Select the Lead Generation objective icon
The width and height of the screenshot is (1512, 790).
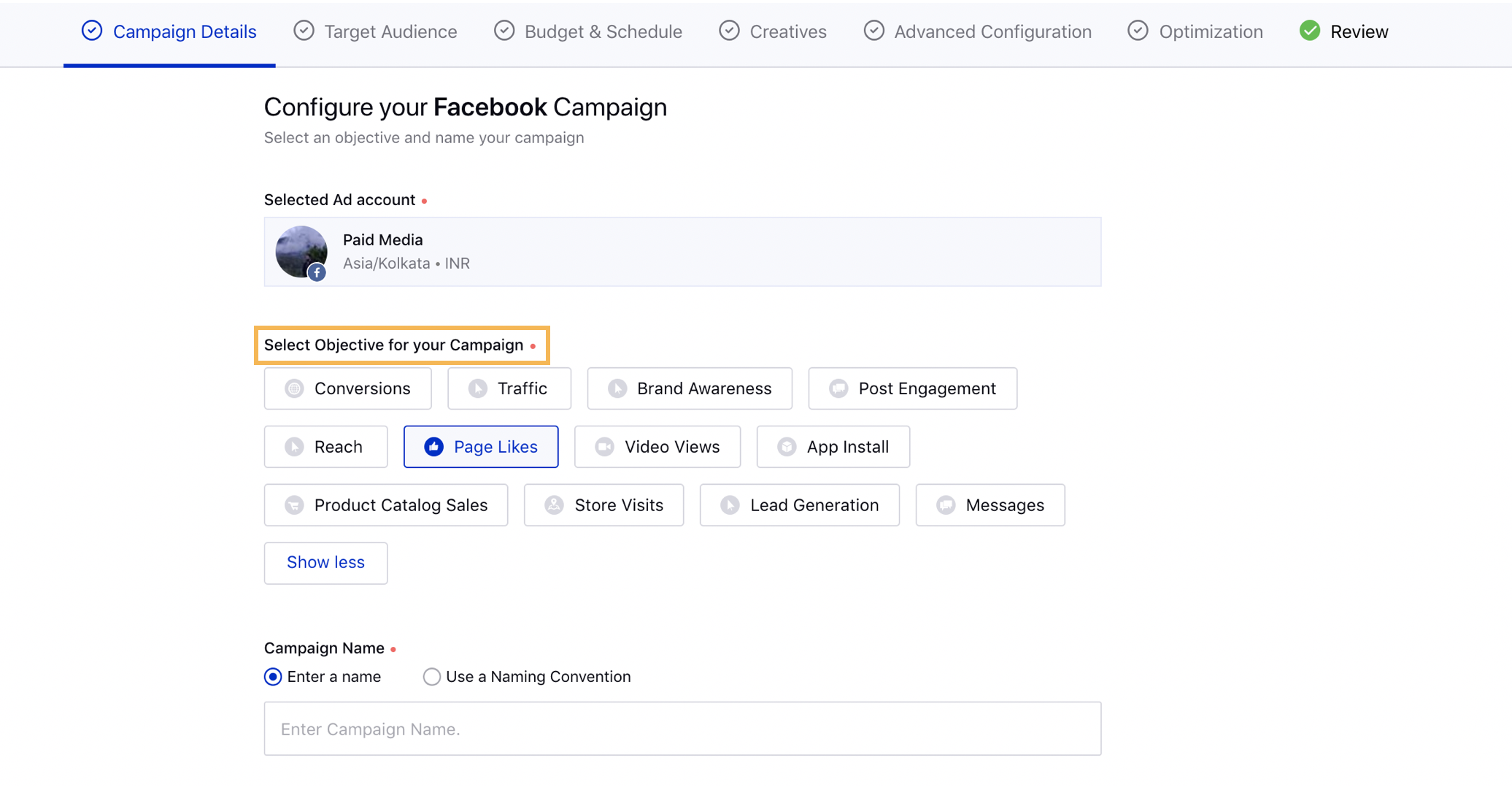point(729,504)
